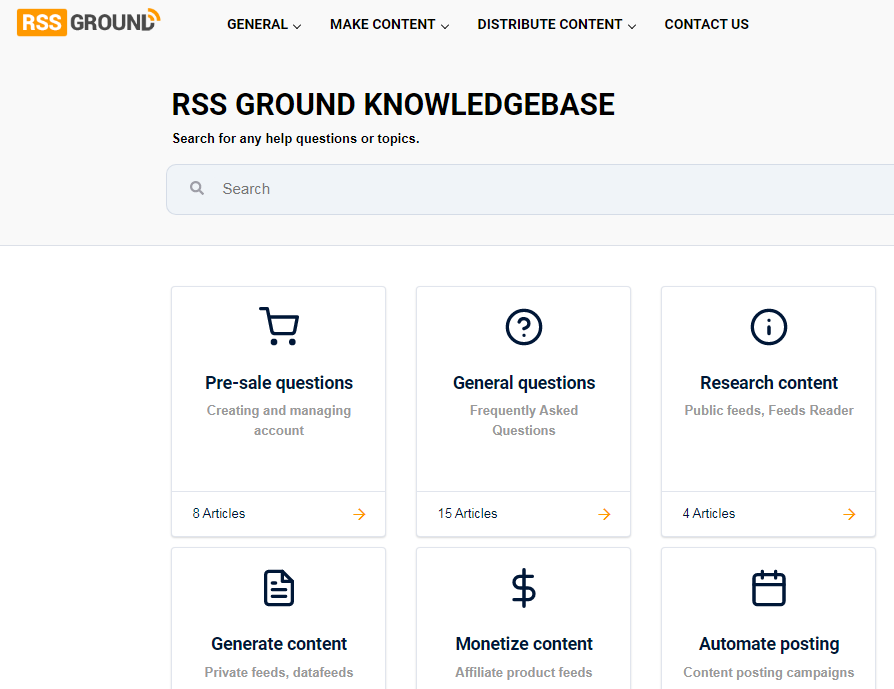This screenshot has height=689, width=894.
Task: Expand the MAKE CONTENT chevron arrow
Action: (445, 26)
